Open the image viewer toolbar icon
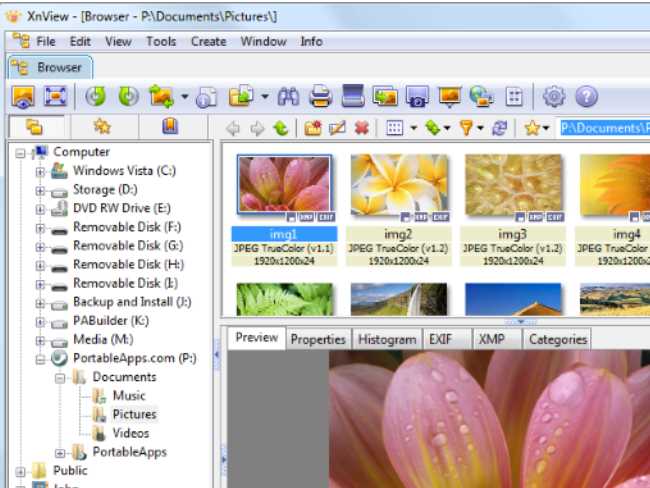The height and width of the screenshot is (488, 650). (23, 97)
